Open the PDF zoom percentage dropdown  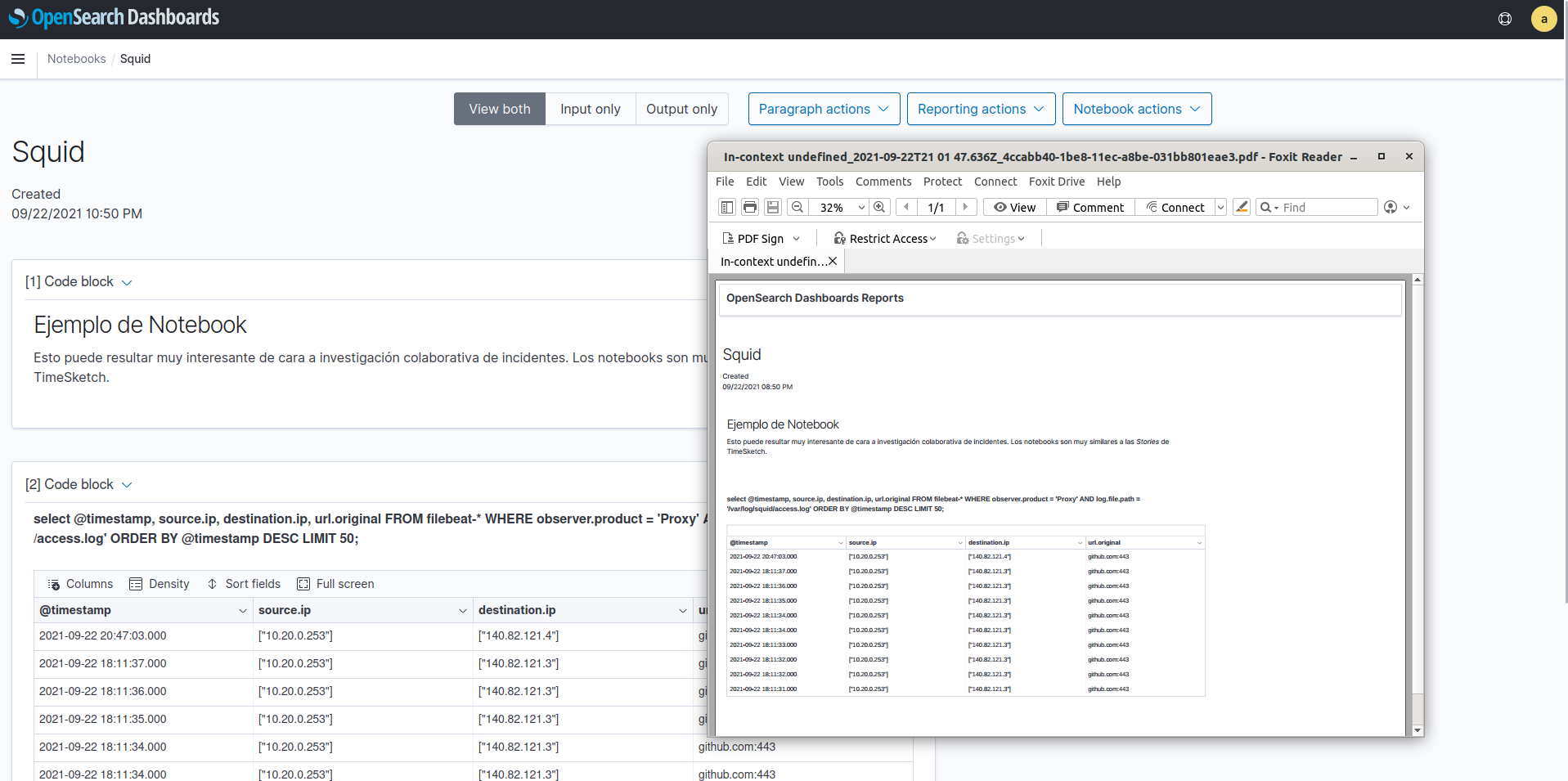coord(860,208)
